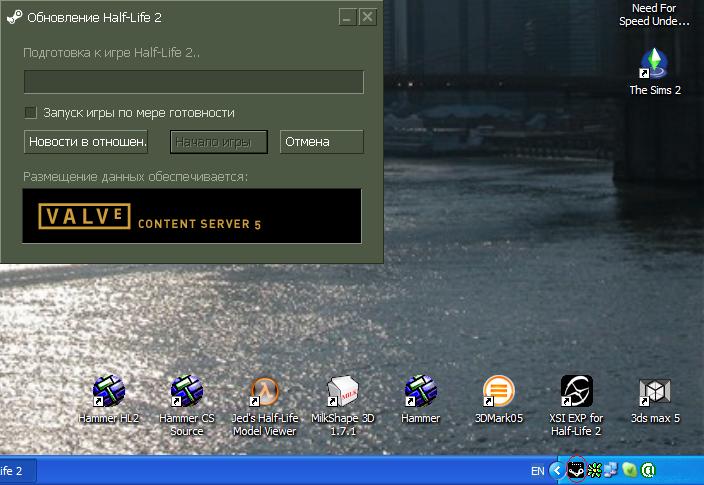
Task: Click the disabled 'Начало игры' button
Action: tap(219, 142)
